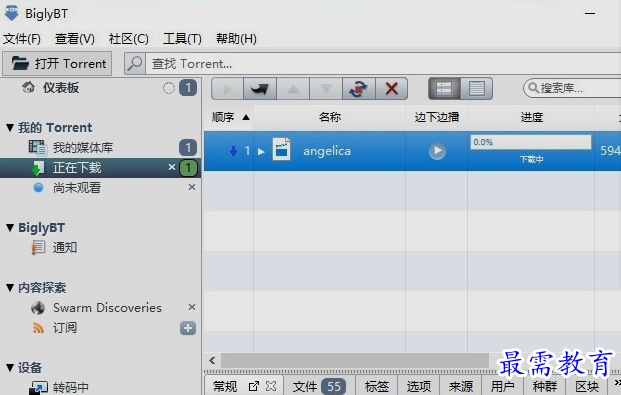Expand the angelica torrent row arrow
The image size is (621, 395).
click(x=261, y=151)
